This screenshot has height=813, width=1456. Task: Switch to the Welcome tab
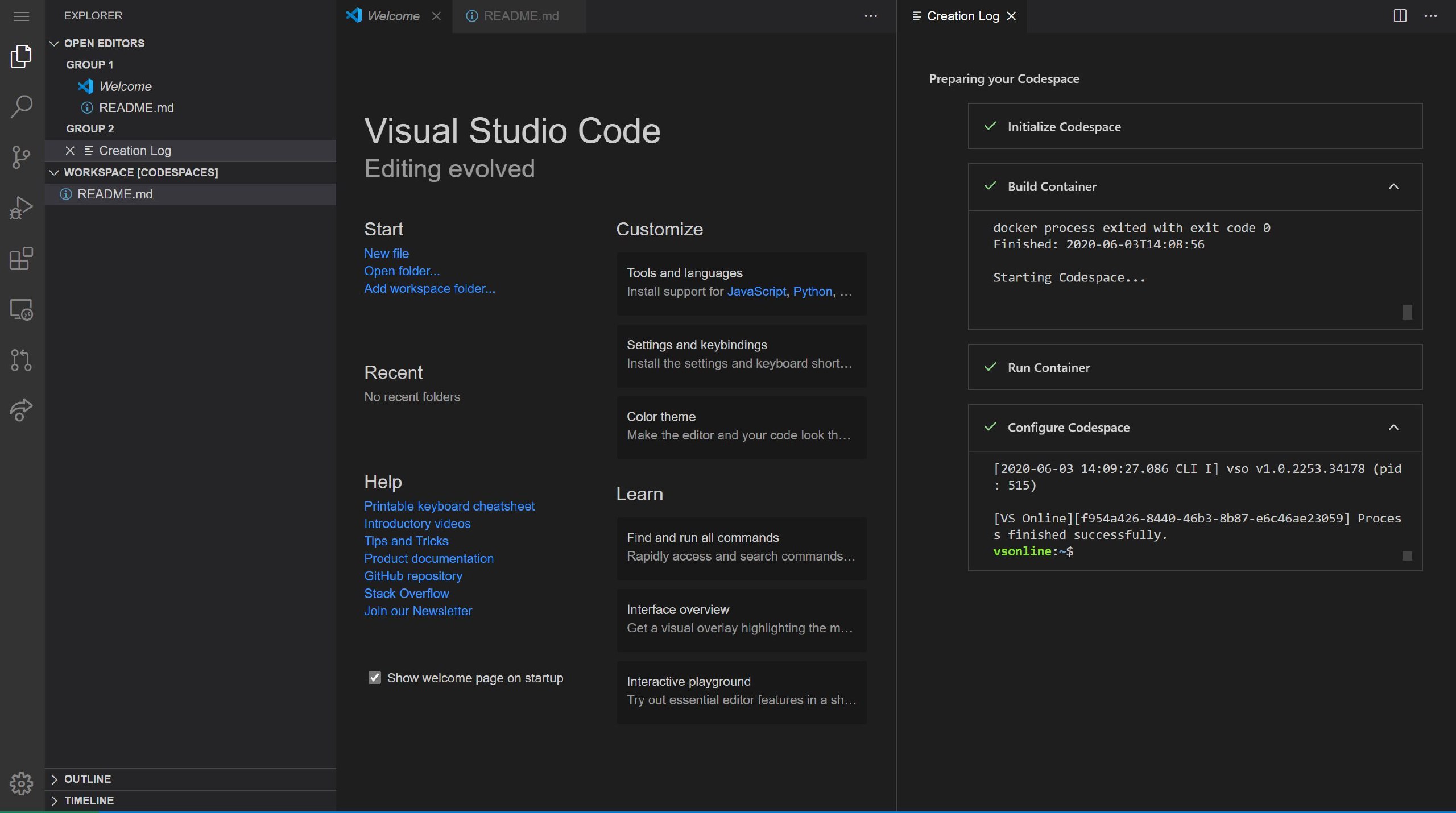pos(394,16)
